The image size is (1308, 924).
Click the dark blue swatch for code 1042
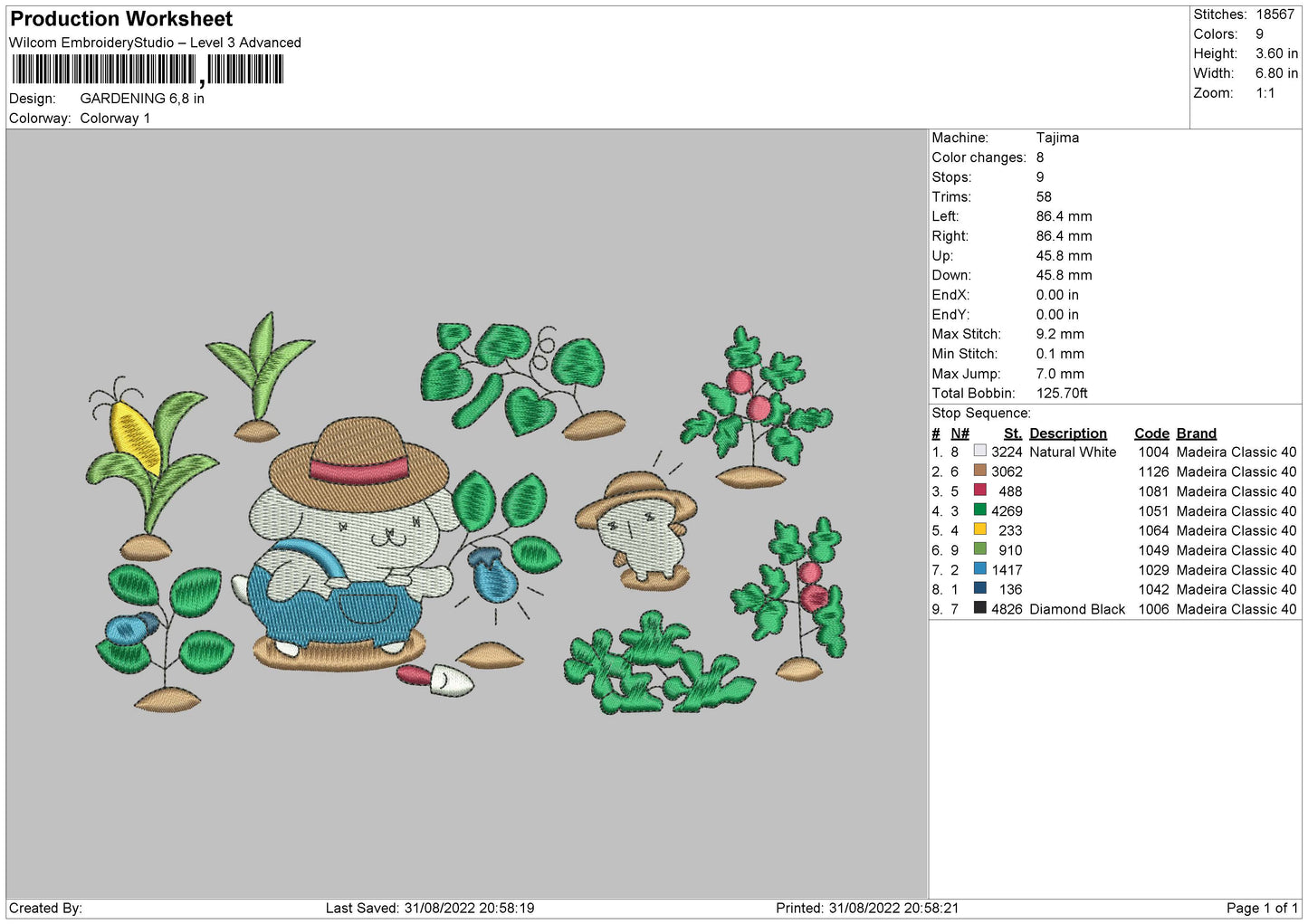pyautogui.click(x=979, y=588)
